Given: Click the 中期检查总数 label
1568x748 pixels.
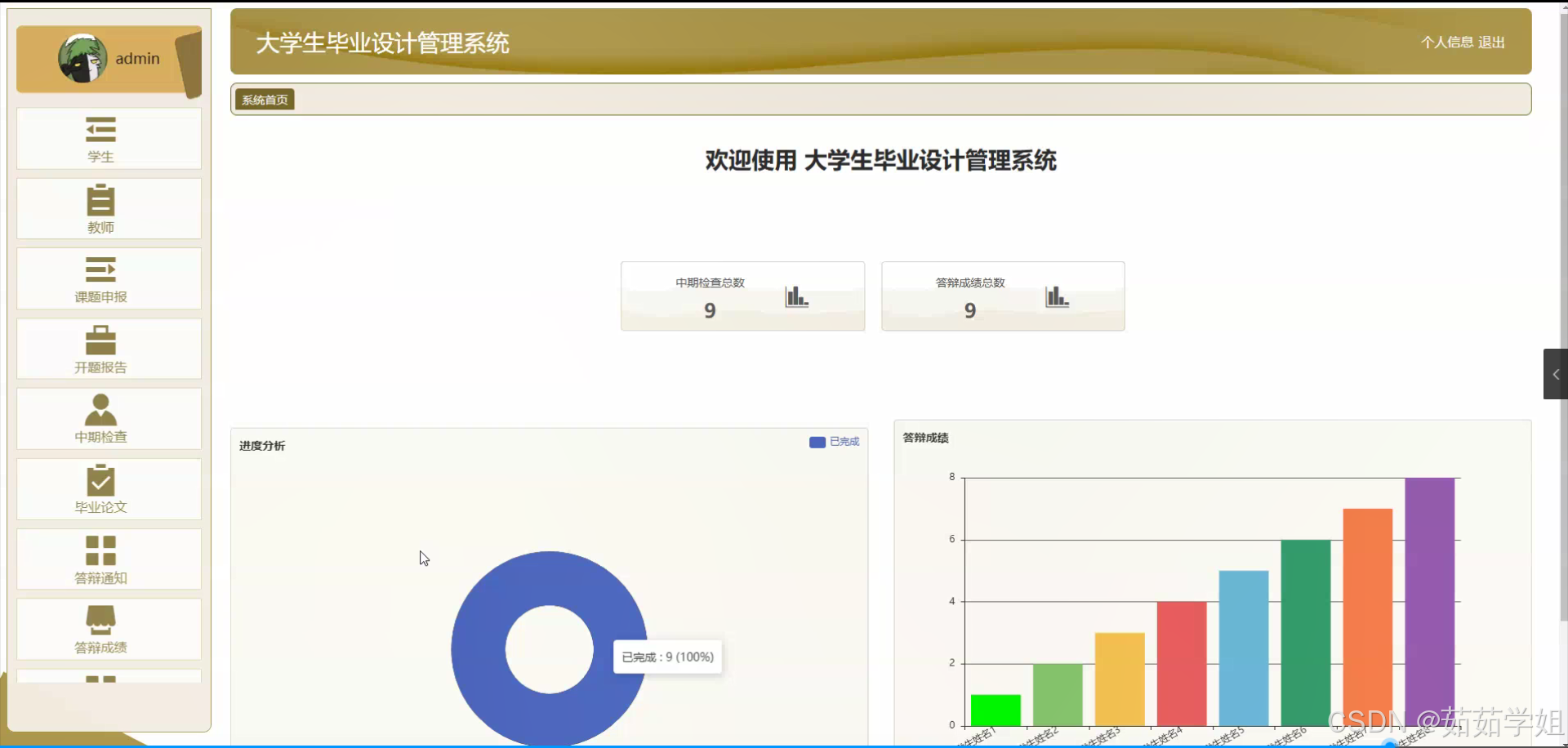Looking at the screenshot, I should coord(710,283).
